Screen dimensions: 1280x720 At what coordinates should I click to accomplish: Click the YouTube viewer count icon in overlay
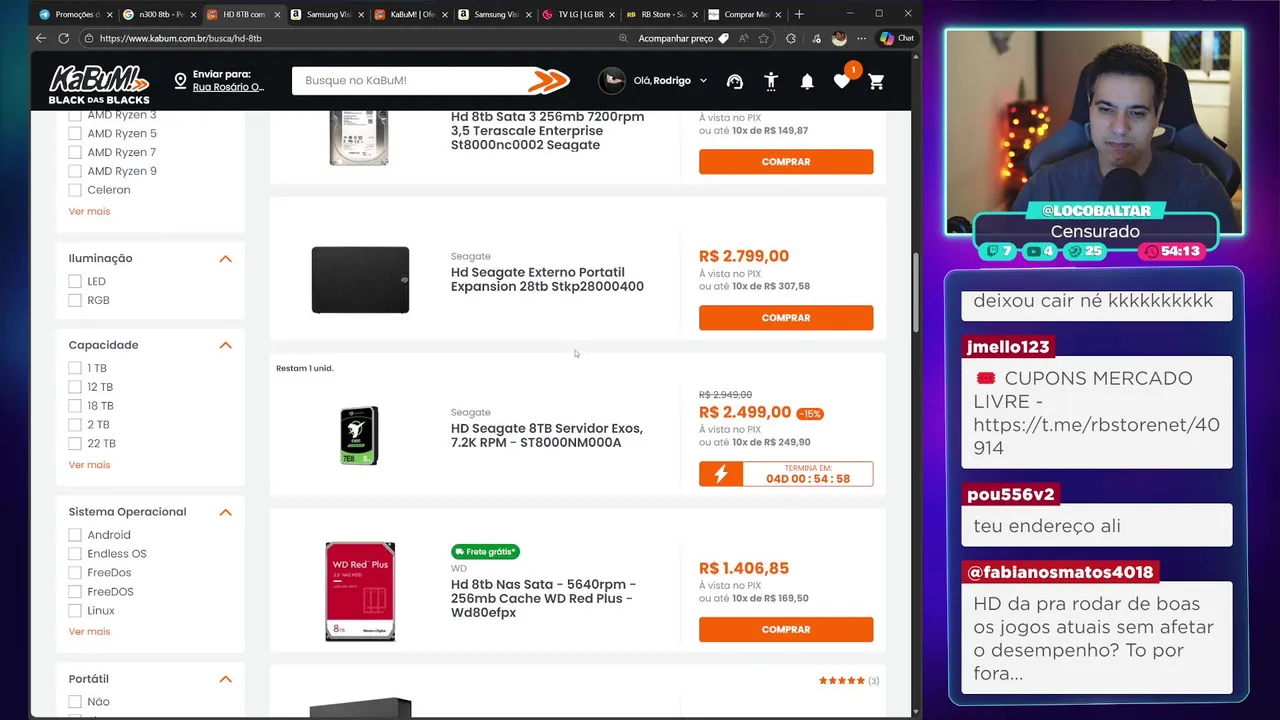coord(1034,251)
